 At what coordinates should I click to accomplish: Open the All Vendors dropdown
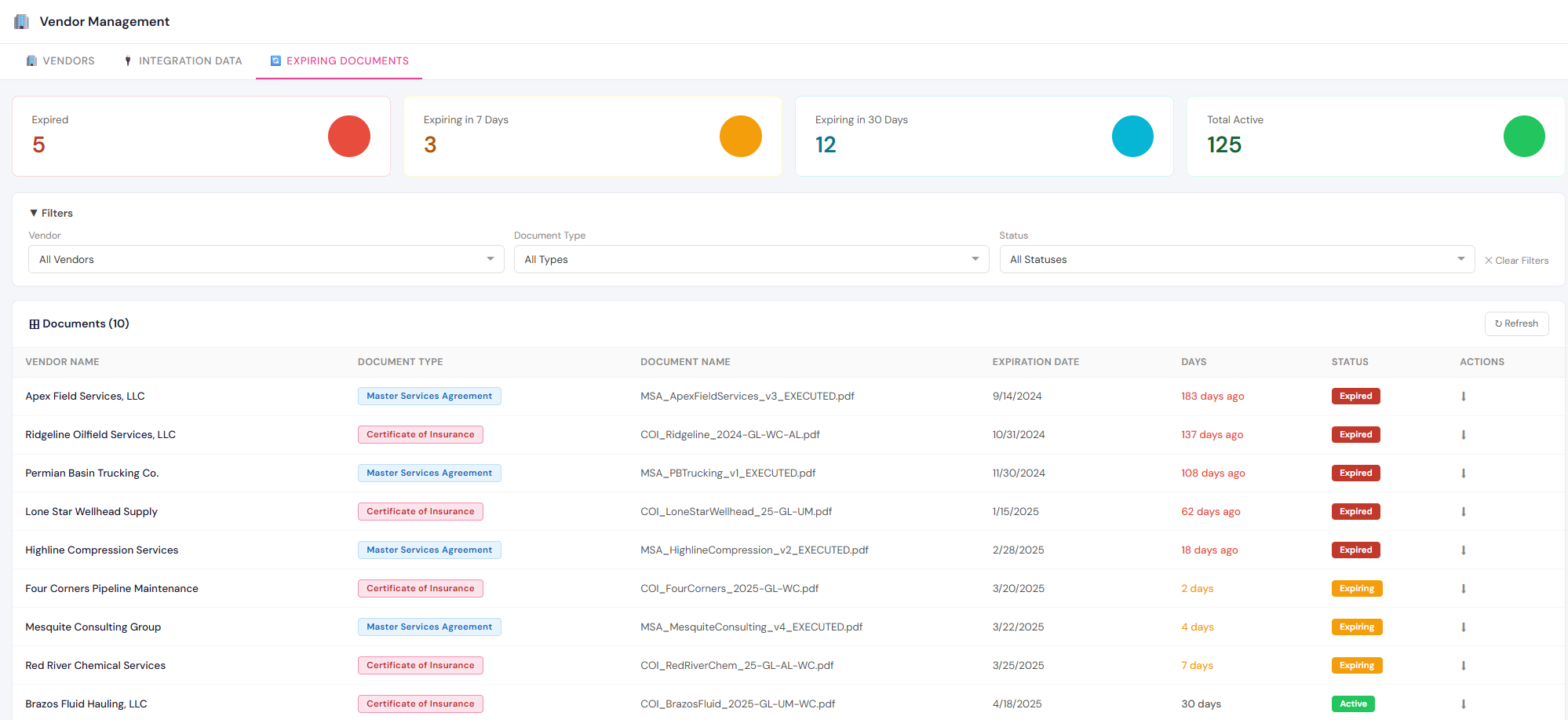click(x=266, y=259)
